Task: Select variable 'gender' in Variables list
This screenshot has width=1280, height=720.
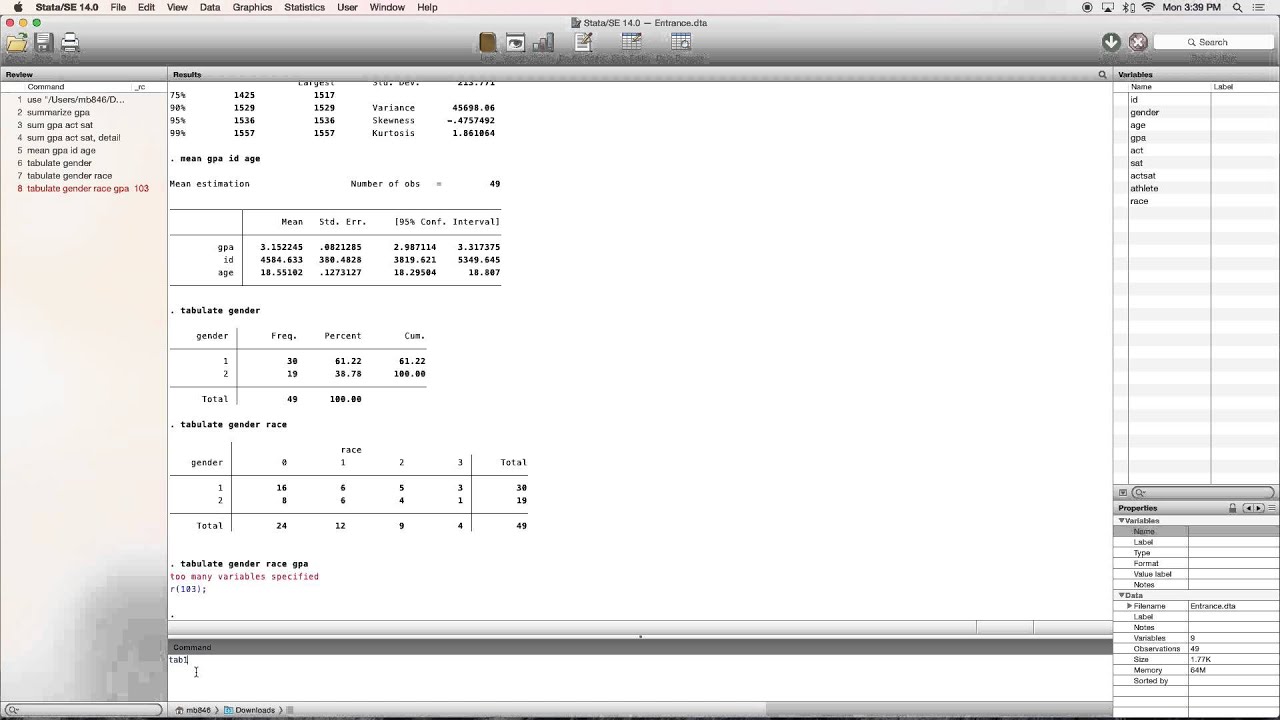Action: click(x=1144, y=112)
